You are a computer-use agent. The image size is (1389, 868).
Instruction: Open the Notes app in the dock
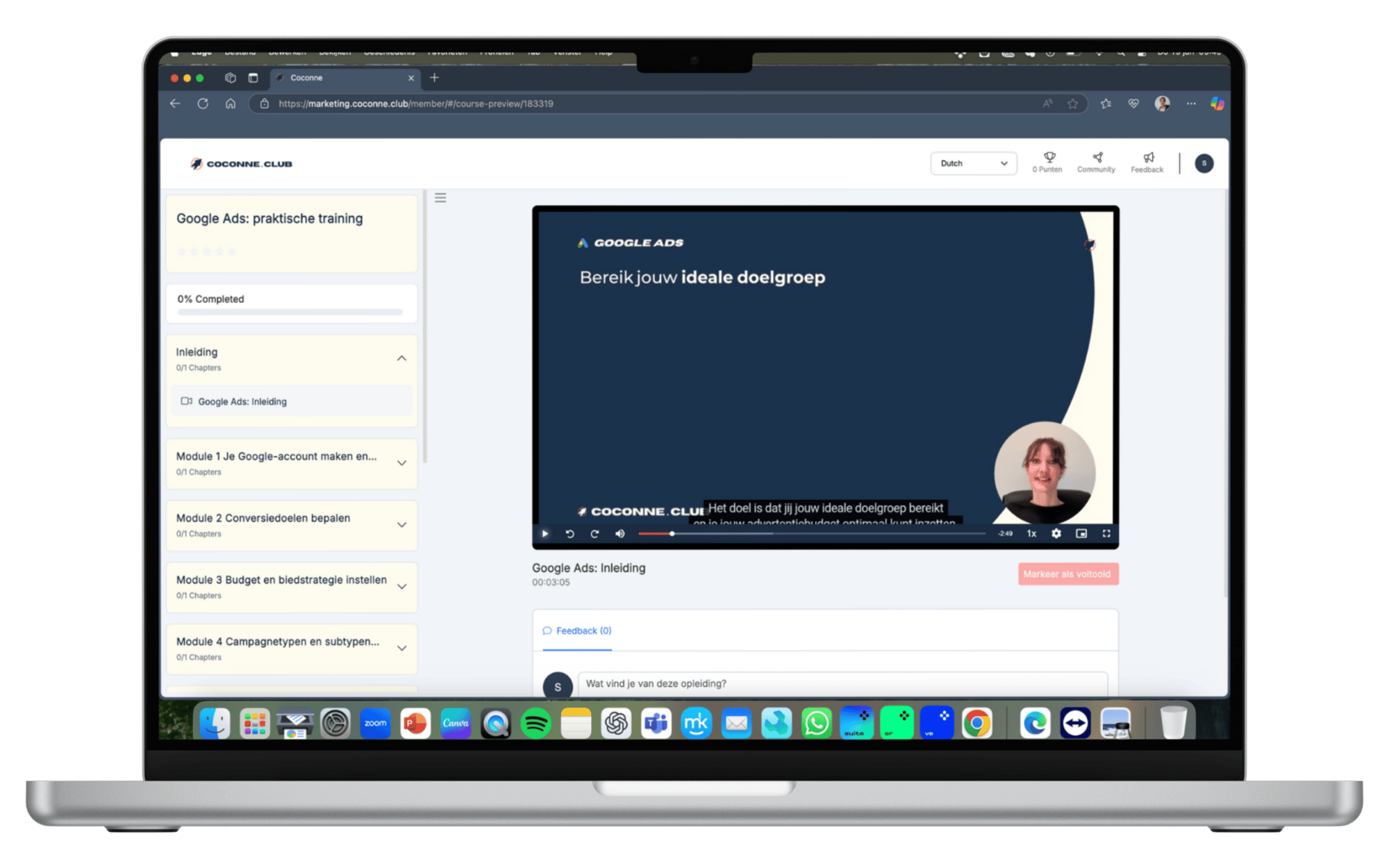pos(576,723)
